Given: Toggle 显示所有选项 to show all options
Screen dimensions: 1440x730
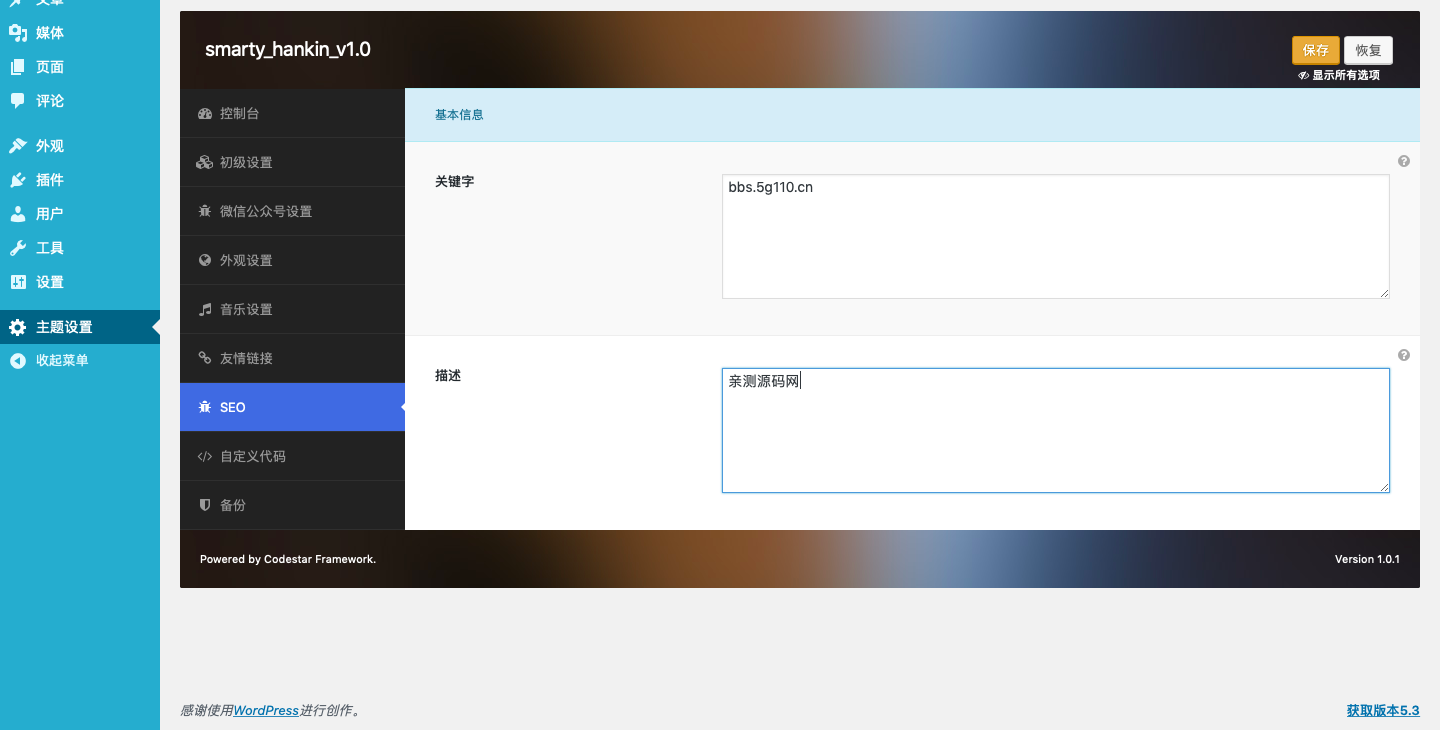Looking at the screenshot, I should [x=1339, y=75].
